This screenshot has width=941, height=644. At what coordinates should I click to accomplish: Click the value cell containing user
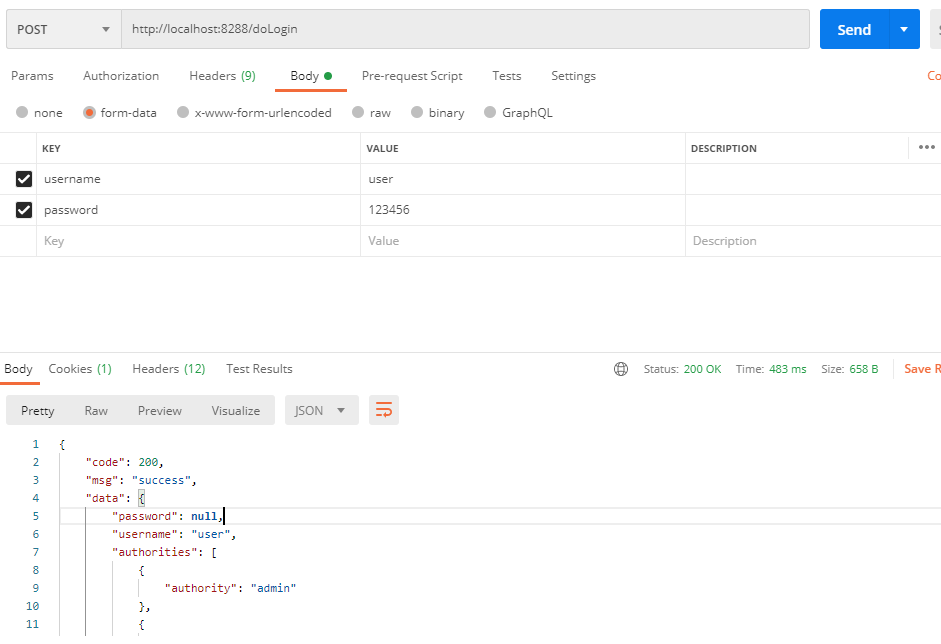[523, 179]
